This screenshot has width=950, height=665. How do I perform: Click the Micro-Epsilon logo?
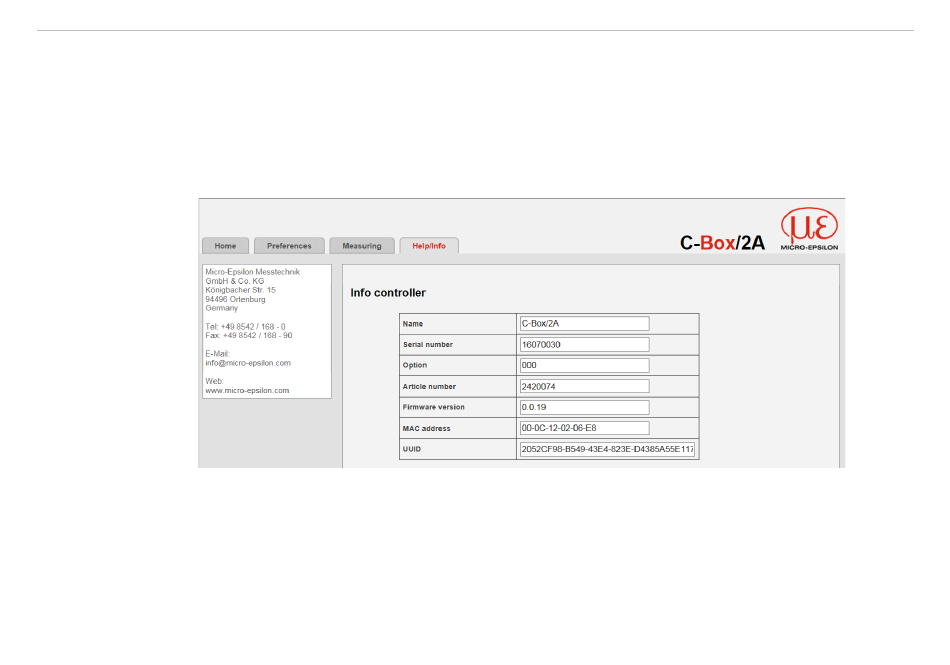809,229
